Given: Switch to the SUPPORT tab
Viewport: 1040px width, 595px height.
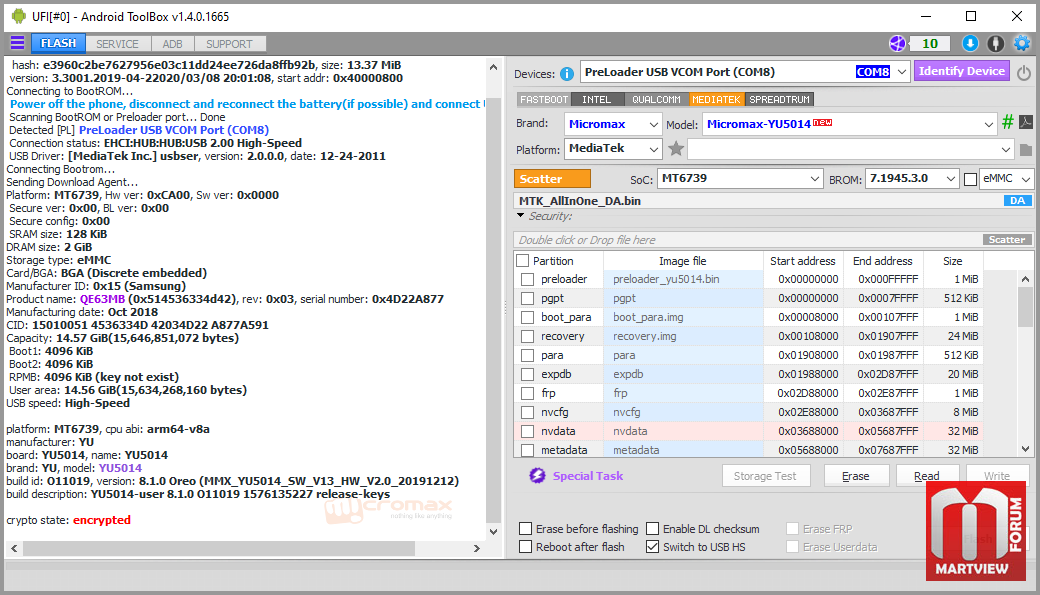Looking at the screenshot, I should (229, 44).
